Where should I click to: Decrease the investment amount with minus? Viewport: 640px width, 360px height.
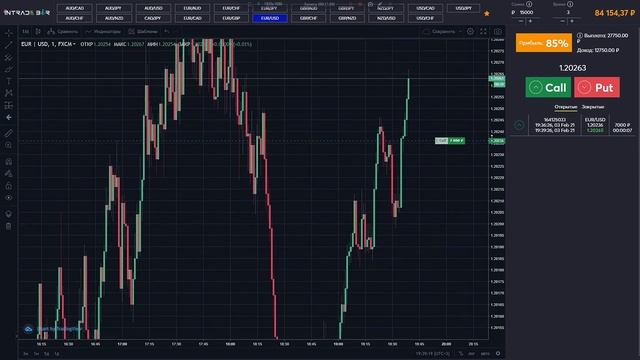pyautogui.click(x=520, y=21)
